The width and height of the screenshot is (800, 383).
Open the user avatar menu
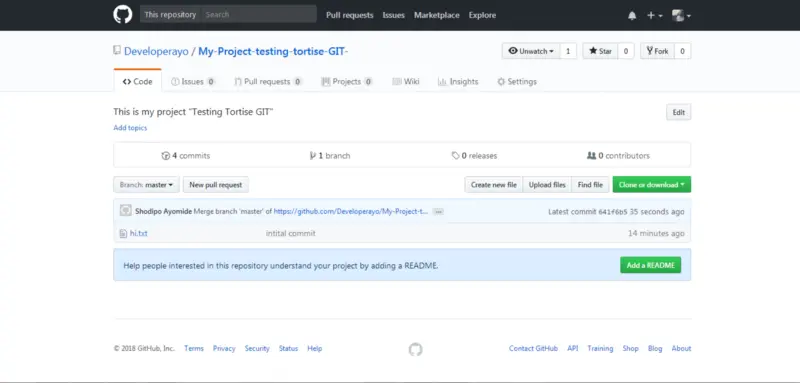click(681, 16)
